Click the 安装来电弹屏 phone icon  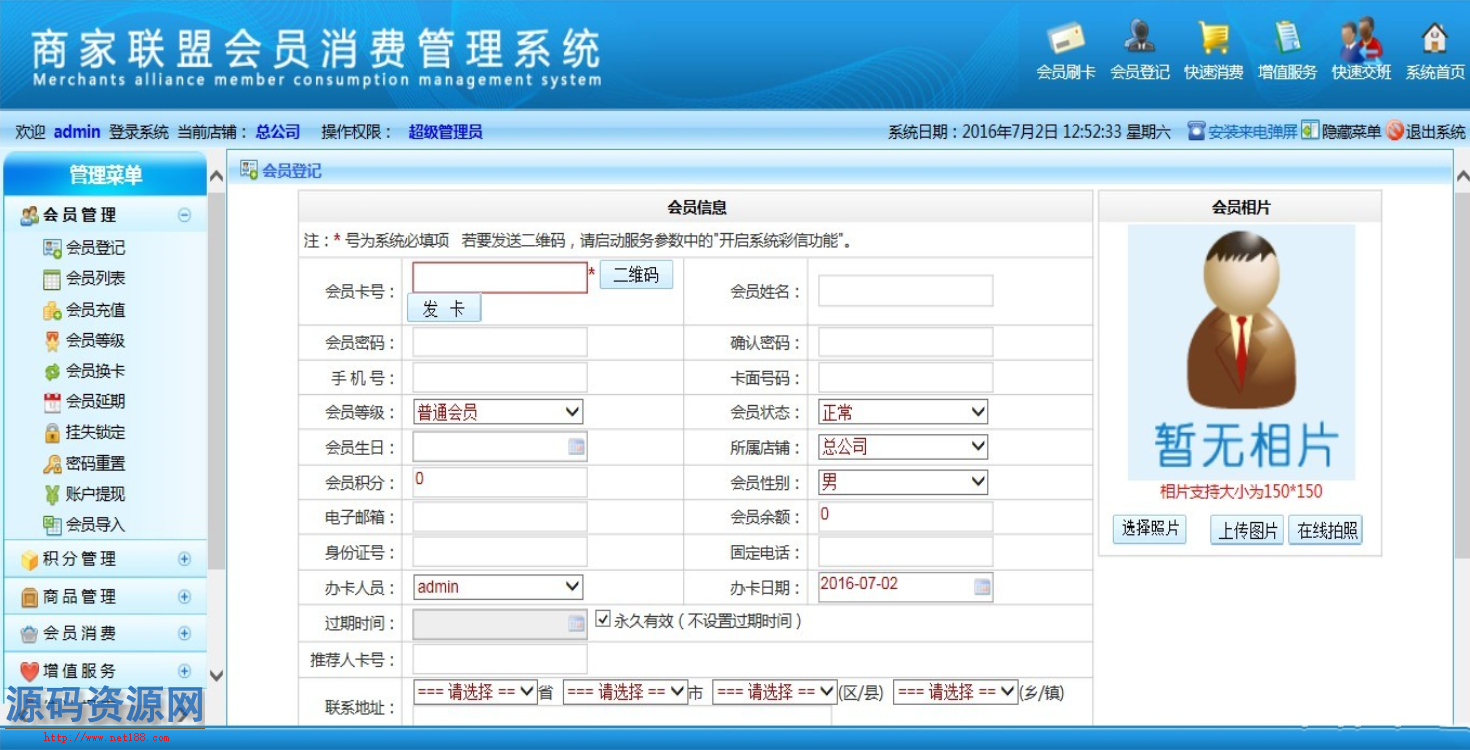(1196, 131)
